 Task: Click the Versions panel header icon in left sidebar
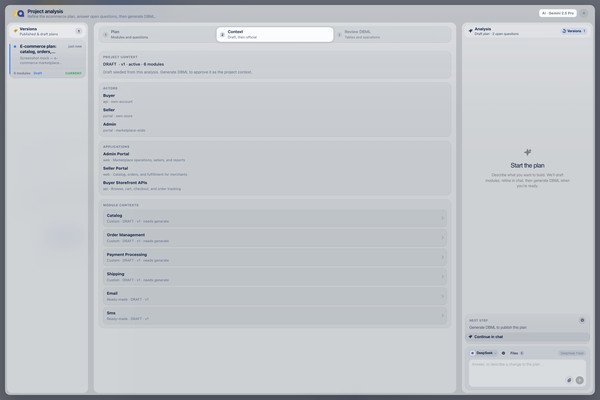click(x=15, y=31)
